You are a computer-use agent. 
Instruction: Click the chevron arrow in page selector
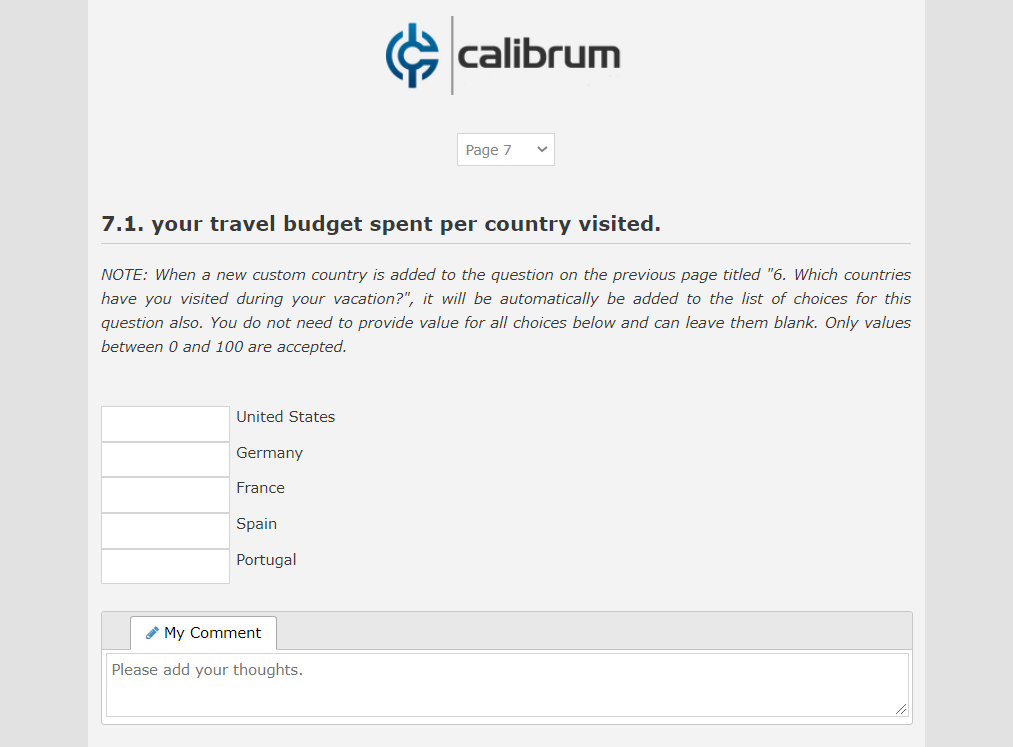542,150
